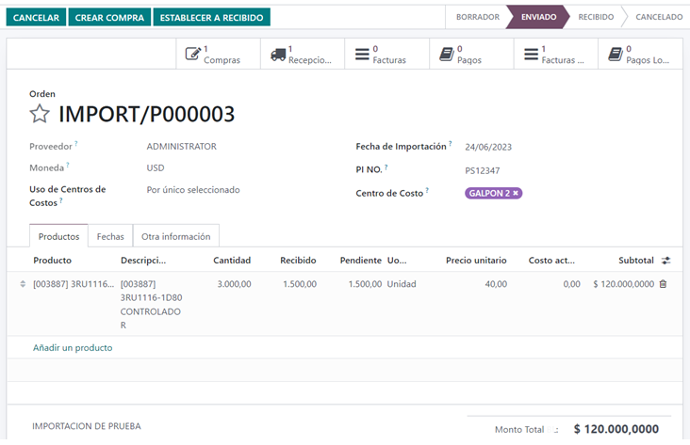Screen dimensions: 690x445
Task: Edit the PI NO. field value
Action: click(x=482, y=171)
